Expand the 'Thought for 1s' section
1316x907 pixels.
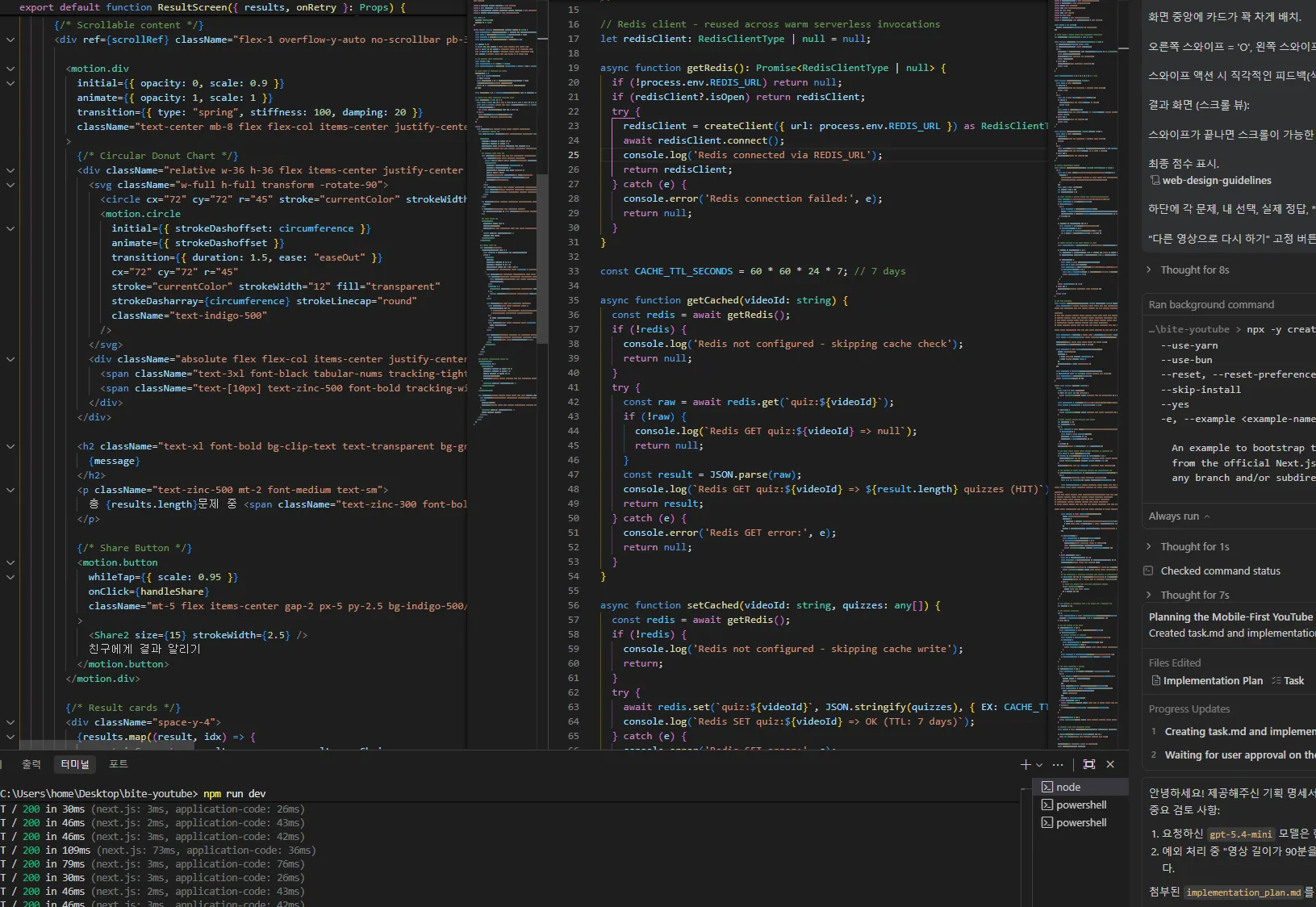[x=1194, y=547]
